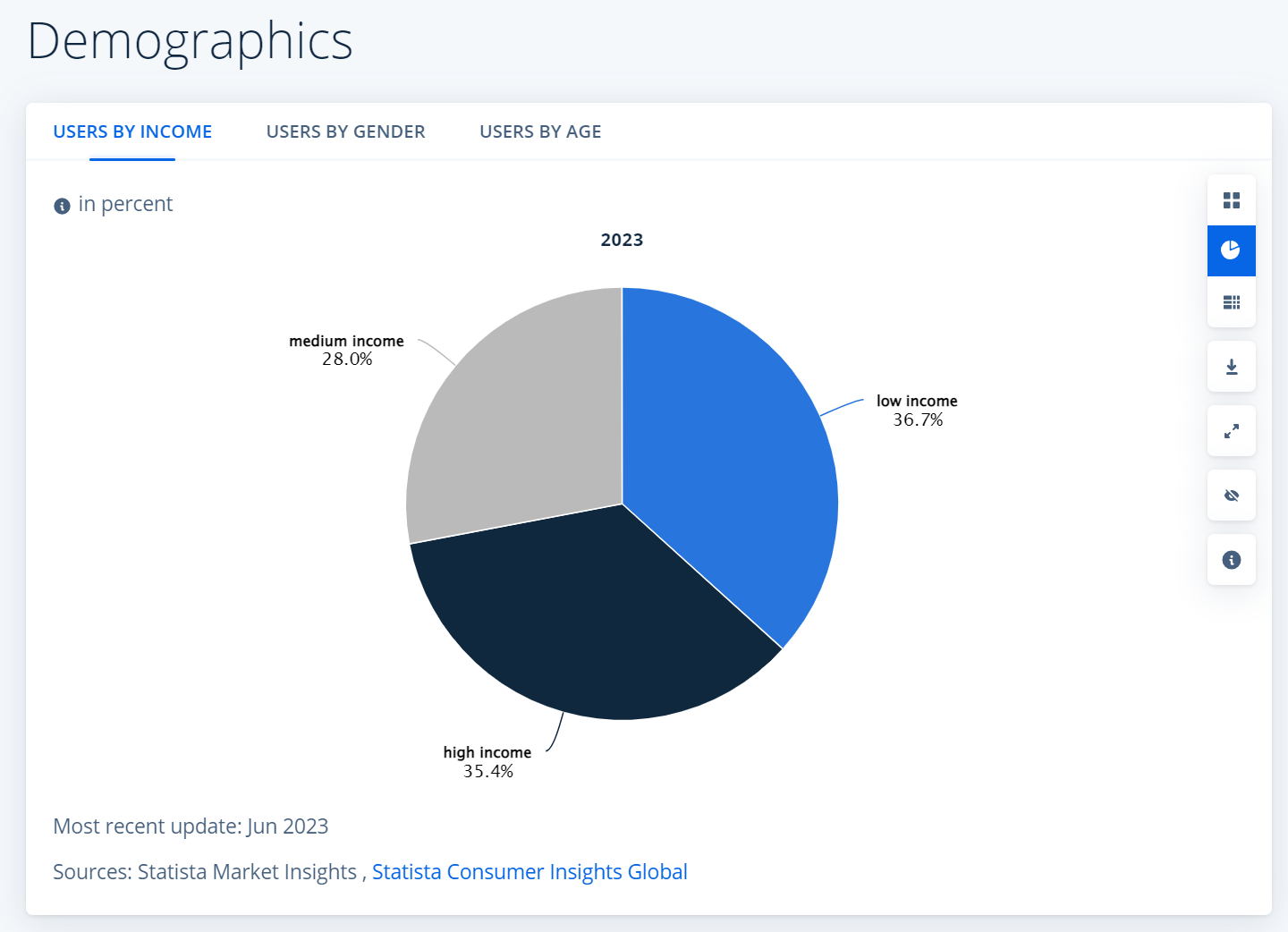Click the 'medium income' label
1288x932 pixels.
click(346, 341)
